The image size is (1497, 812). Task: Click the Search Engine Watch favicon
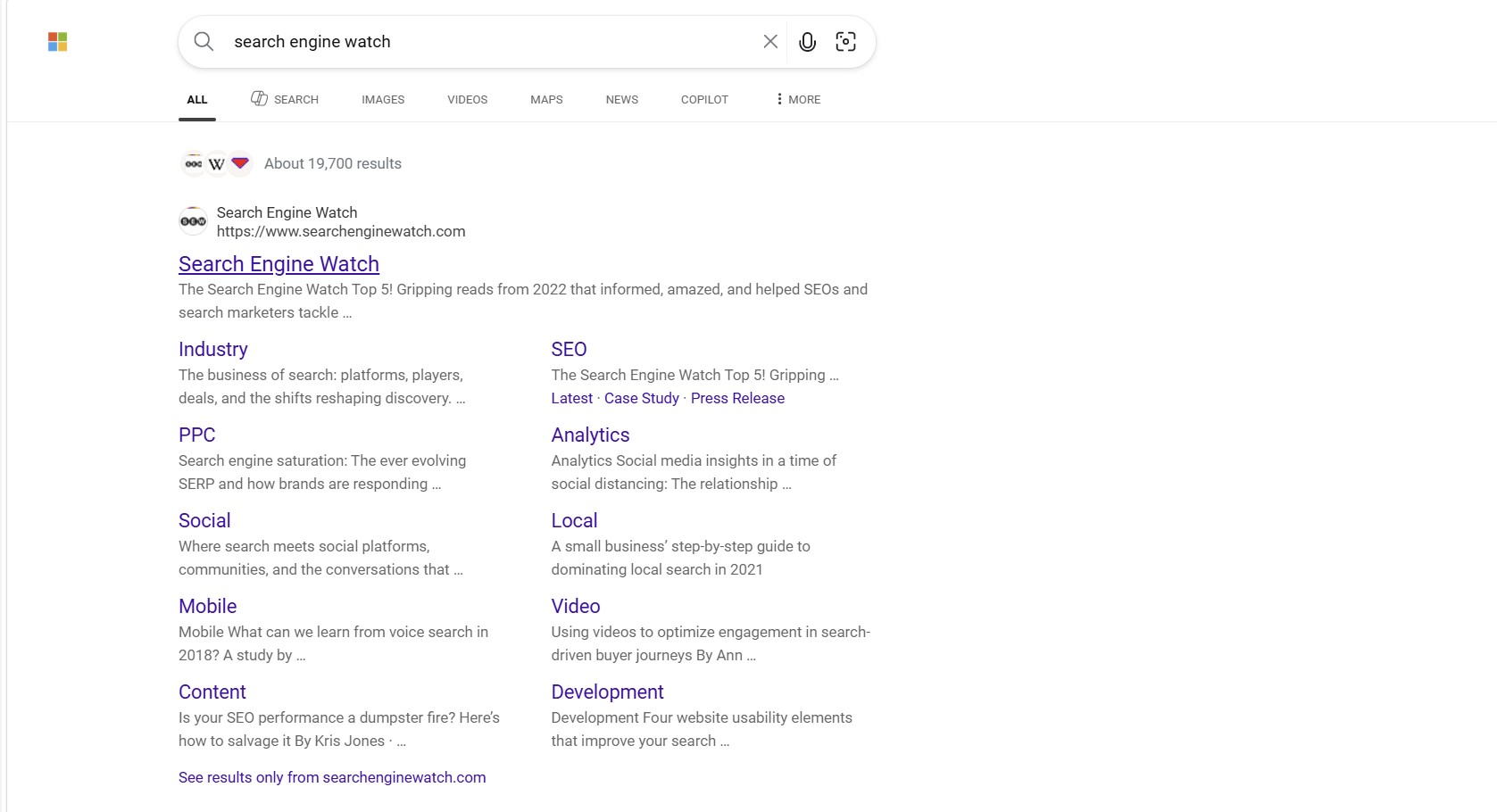tap(193, 221)
